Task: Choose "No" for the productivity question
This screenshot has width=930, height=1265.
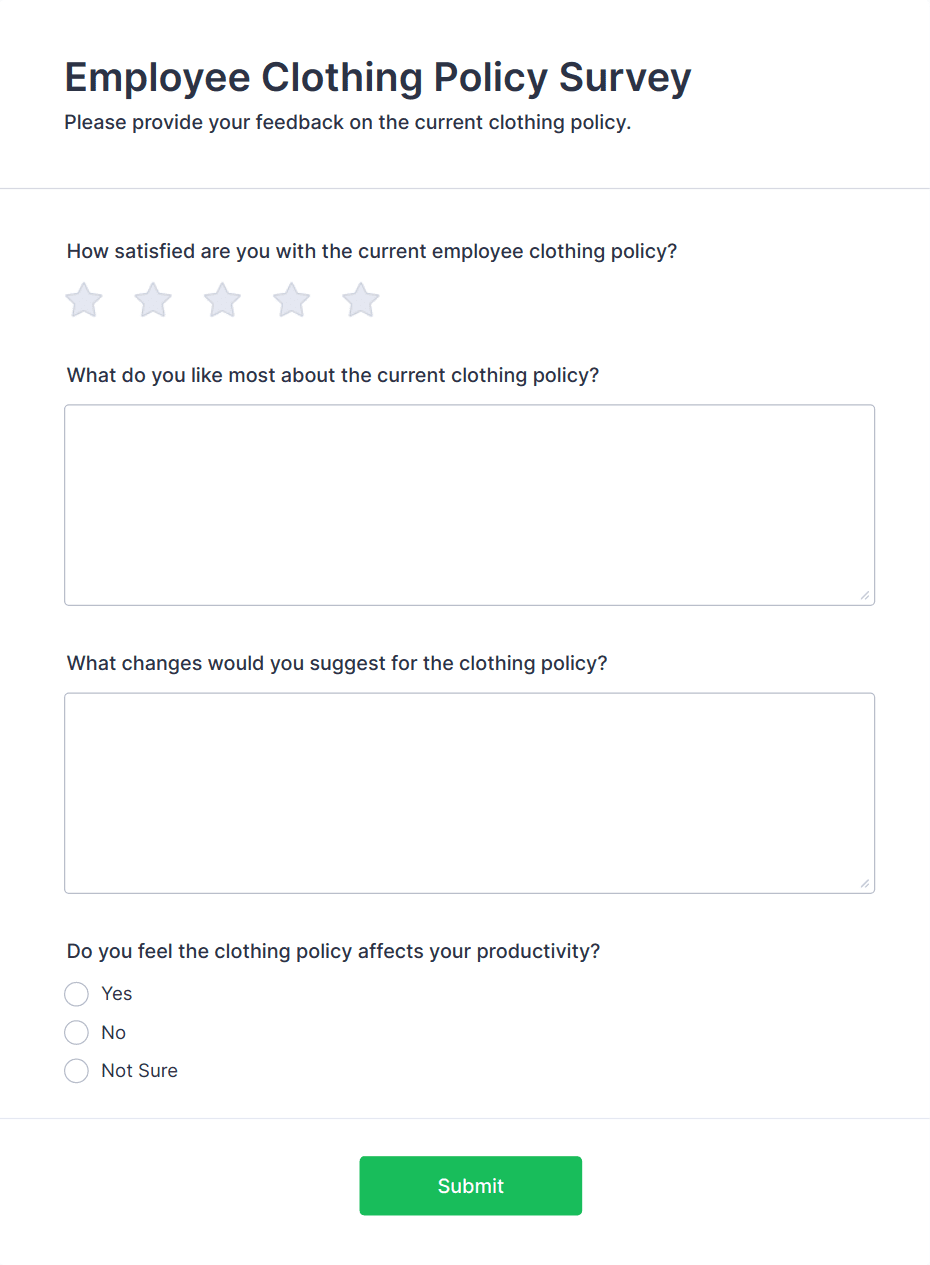Action: [x=76, y=1032]
